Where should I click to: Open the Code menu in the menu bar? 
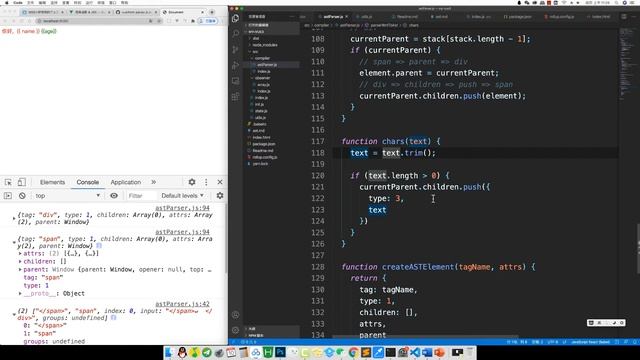(18, 2)
